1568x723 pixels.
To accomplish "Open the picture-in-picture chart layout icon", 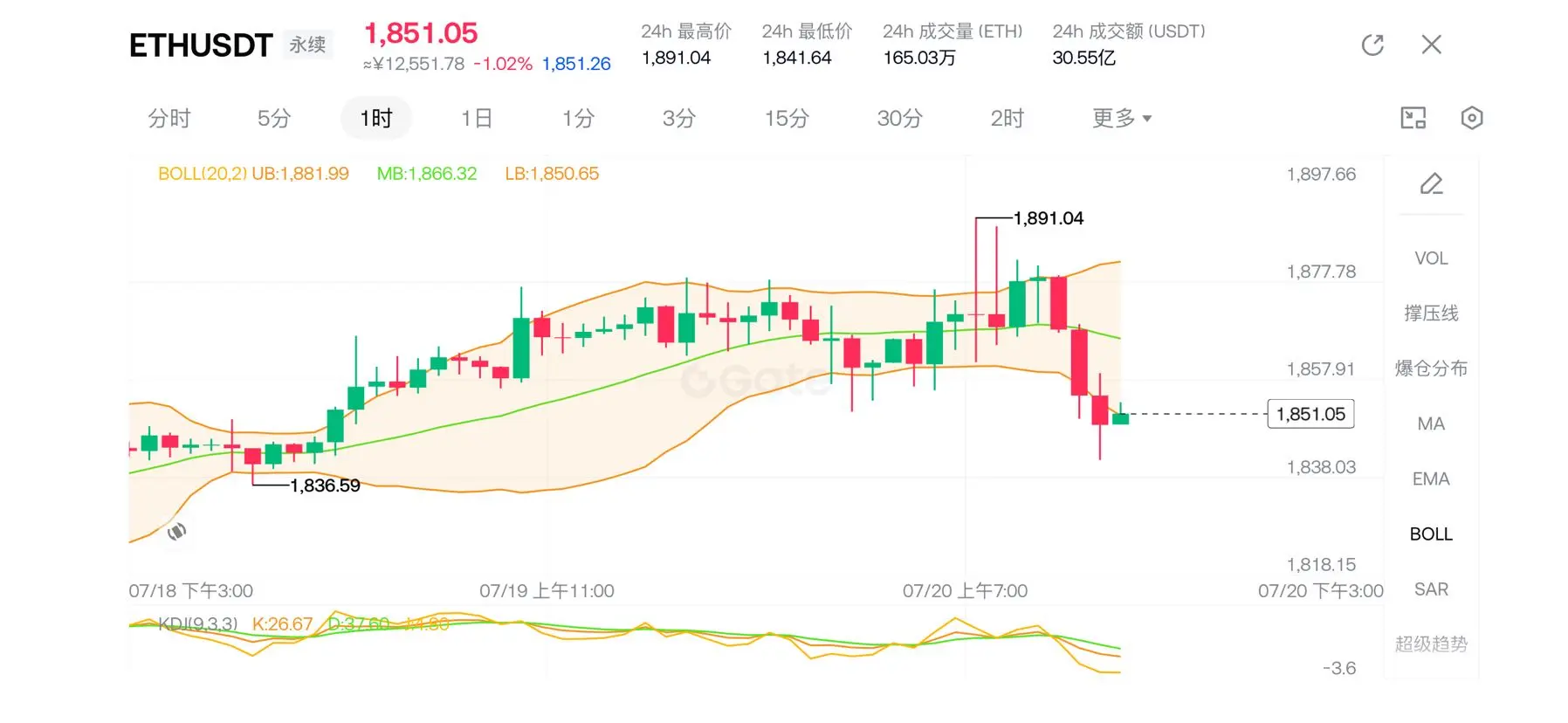I will (1413, 118).
